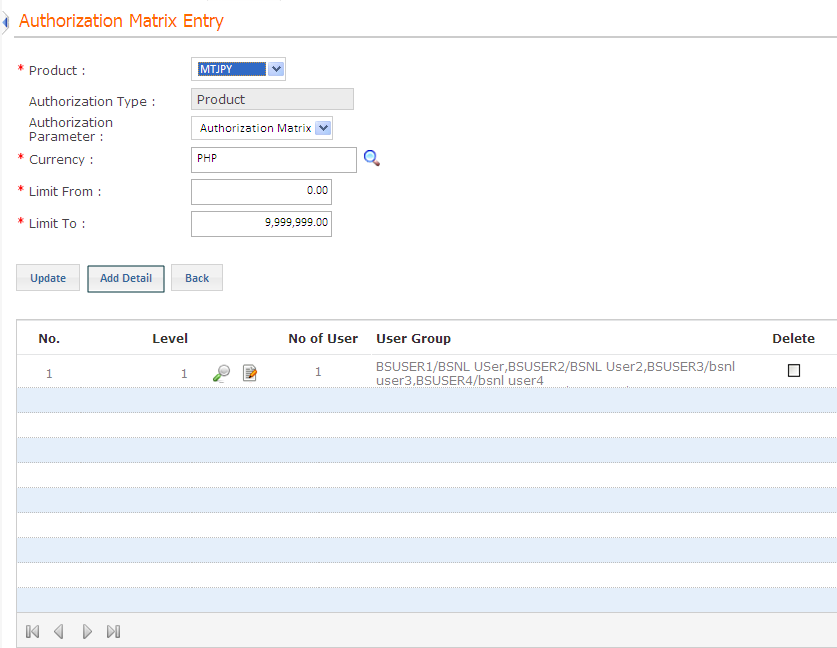
Task: Click the blue arrow icon beside page title
Action: point(7,20)
